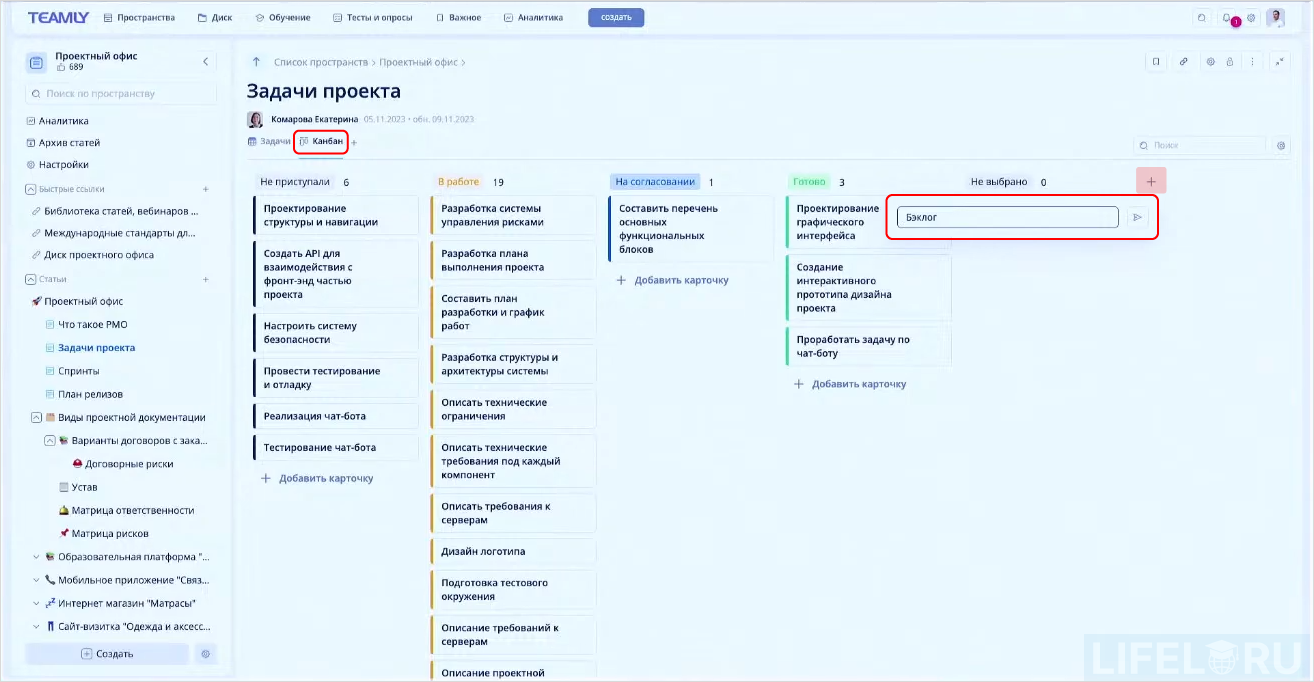
Task: Submit the Бэклог column via the arrow icon
Action: tap(1139, 216)
